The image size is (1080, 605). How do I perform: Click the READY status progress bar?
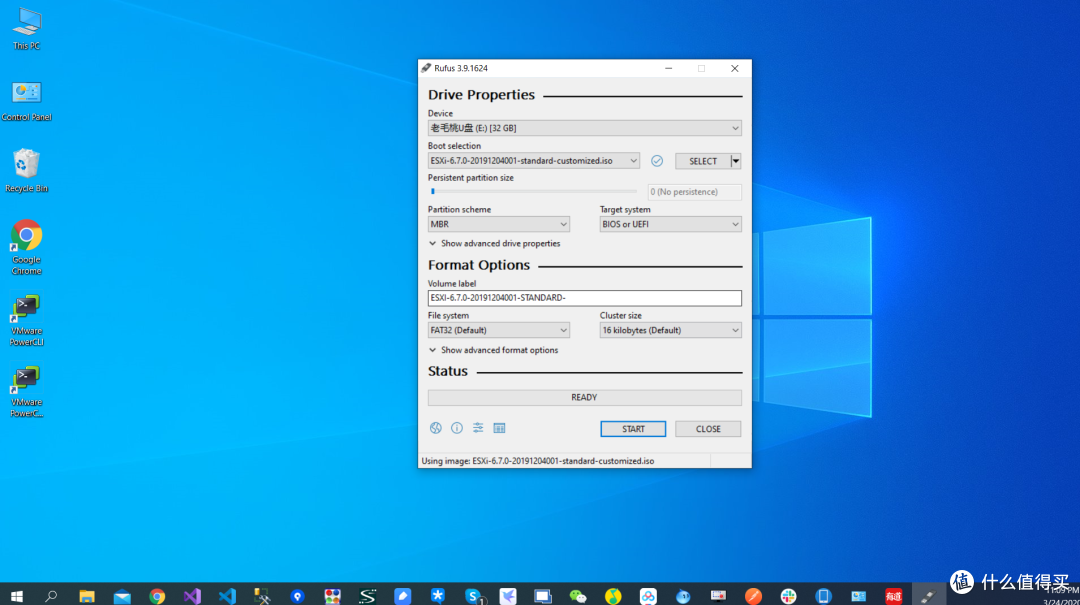585,398
